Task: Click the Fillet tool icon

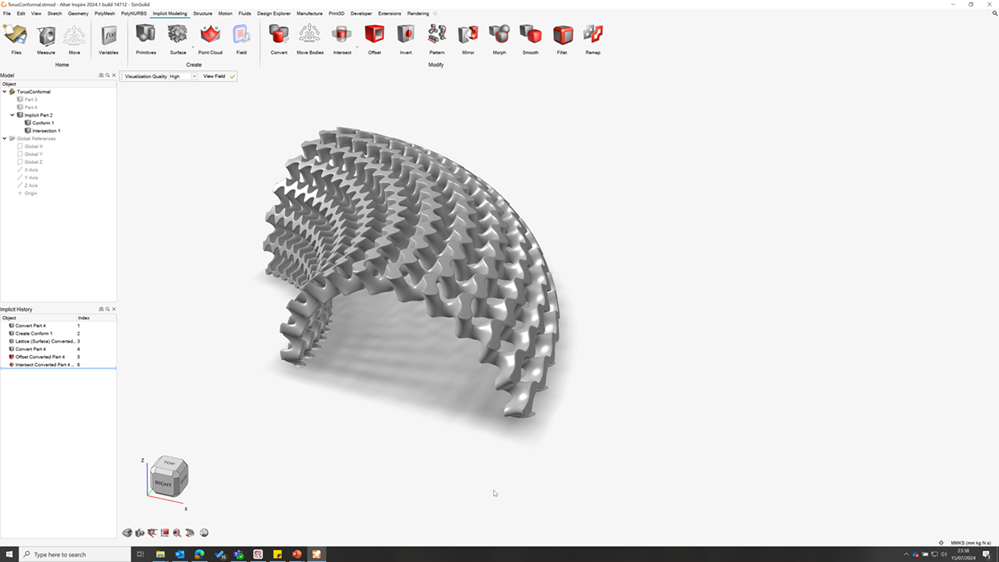Action: point(562,35)
